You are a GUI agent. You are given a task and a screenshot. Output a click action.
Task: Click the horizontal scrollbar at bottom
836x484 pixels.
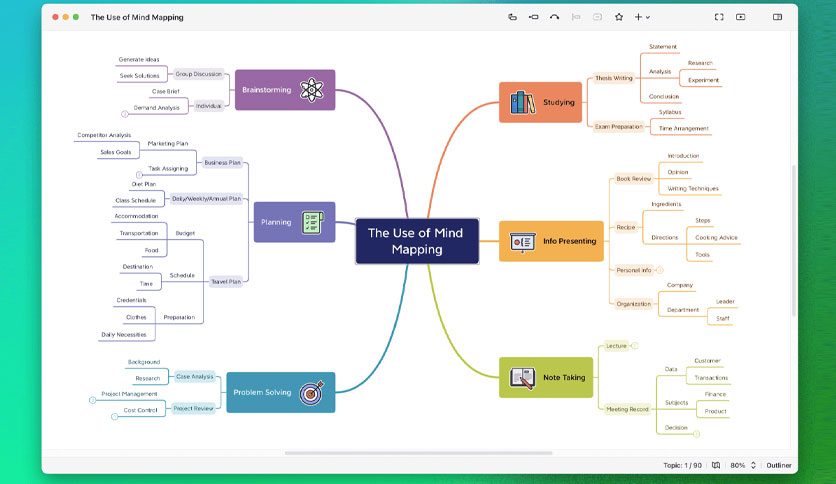click(419, 453)
